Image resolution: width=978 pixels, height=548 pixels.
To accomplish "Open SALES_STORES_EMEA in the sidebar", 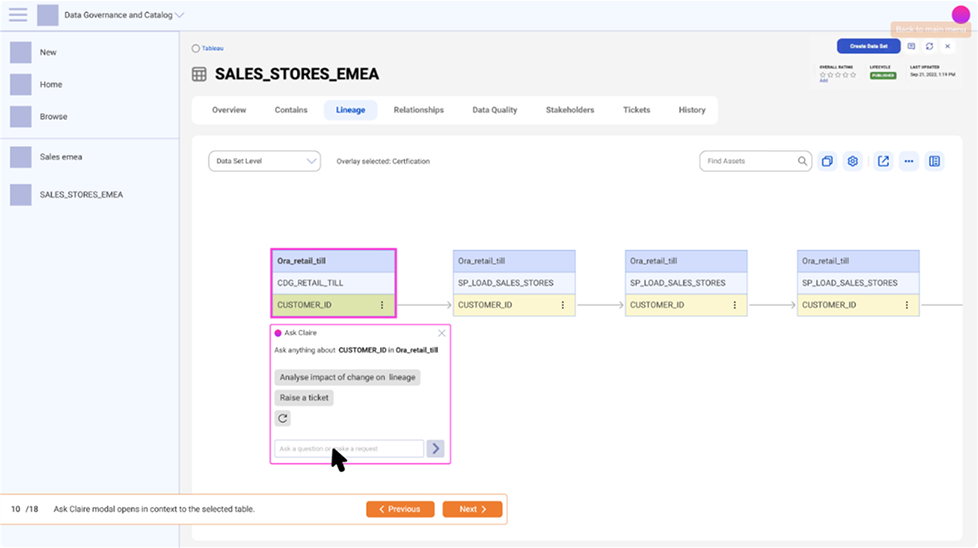I will [81, 195].
